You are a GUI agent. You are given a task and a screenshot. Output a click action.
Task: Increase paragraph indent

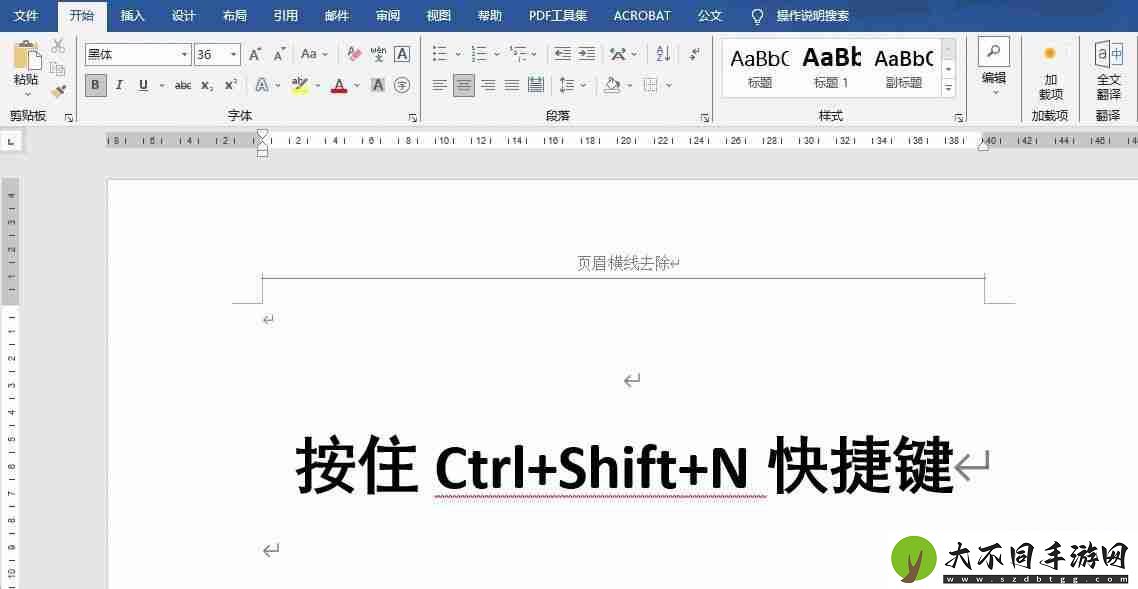586,54
